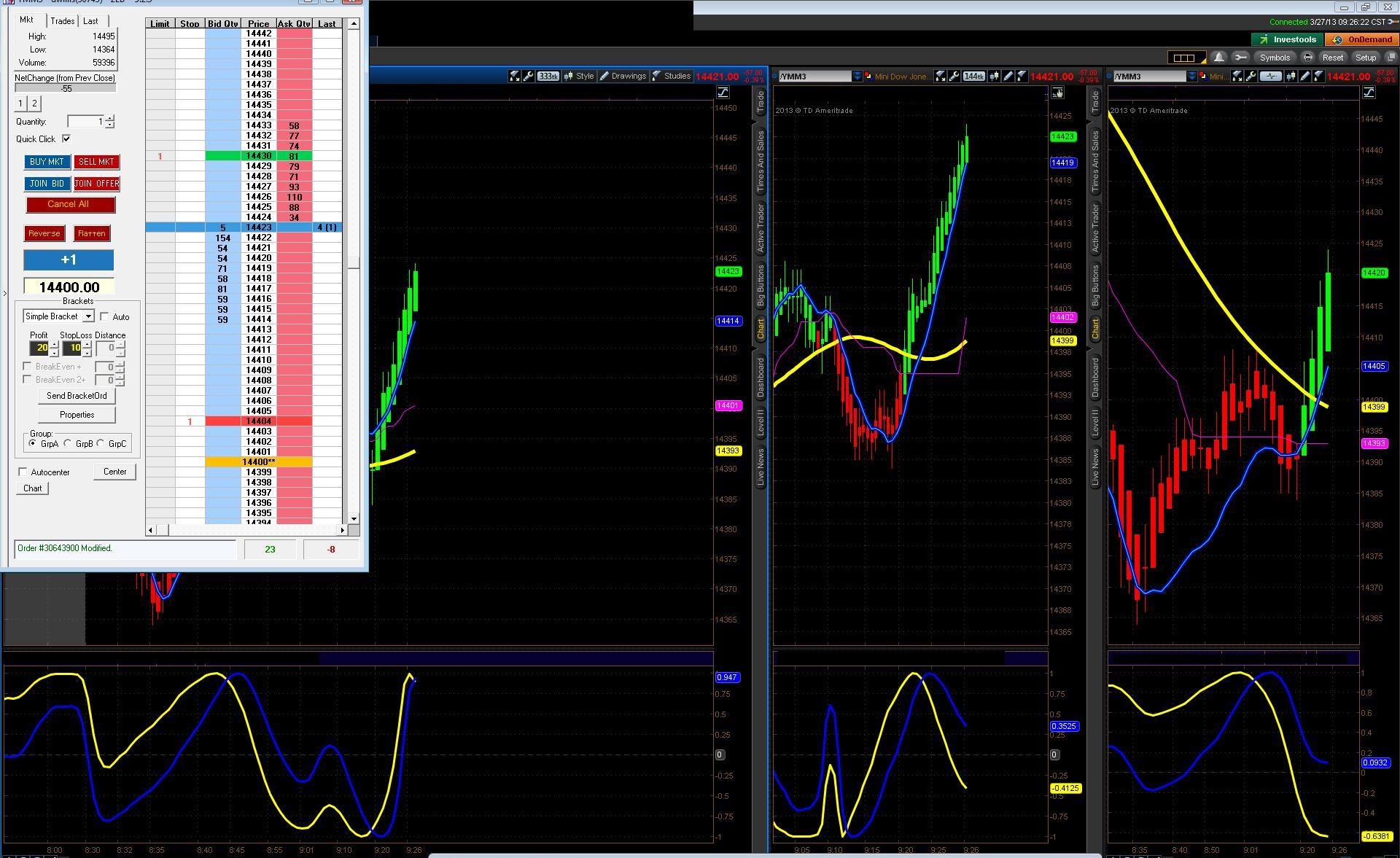Click the price ladder vertical scrollbar thumb
1400x858 pixels.
354,262
